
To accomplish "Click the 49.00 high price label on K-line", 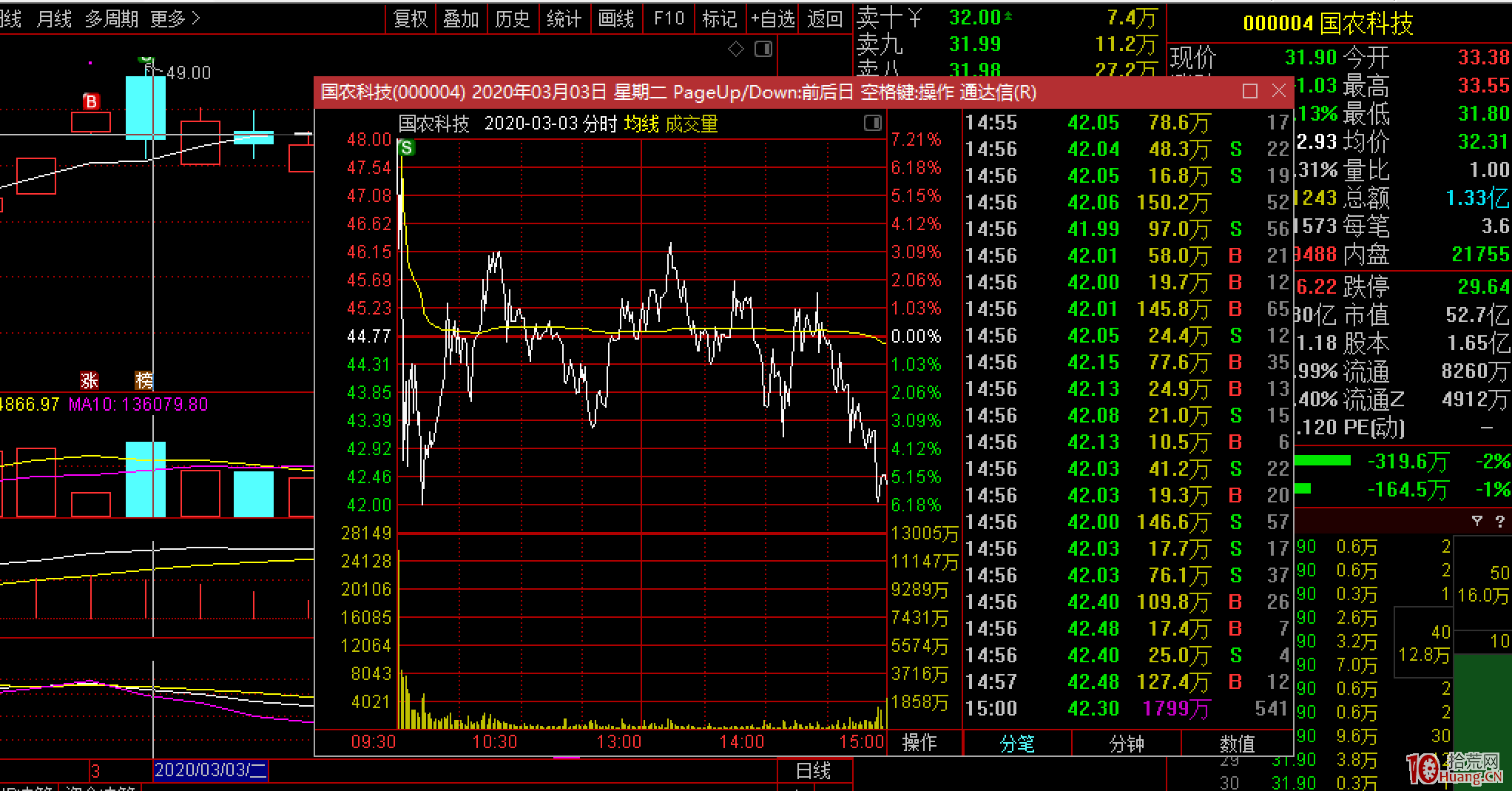I will (189, 73).
